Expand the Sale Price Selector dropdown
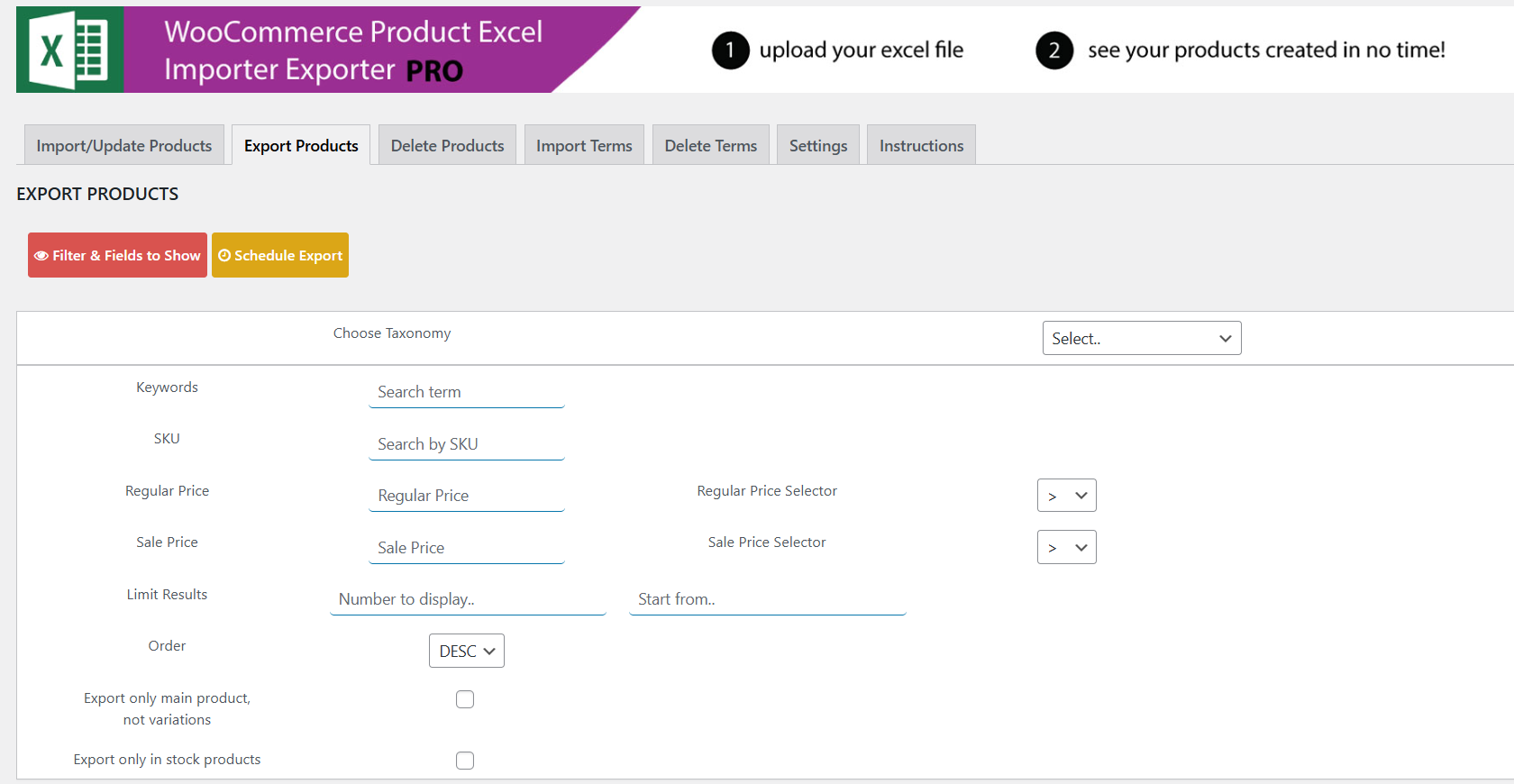Image resolution: width=1514 pixels, height=784 pixels. pos(1066,548)
